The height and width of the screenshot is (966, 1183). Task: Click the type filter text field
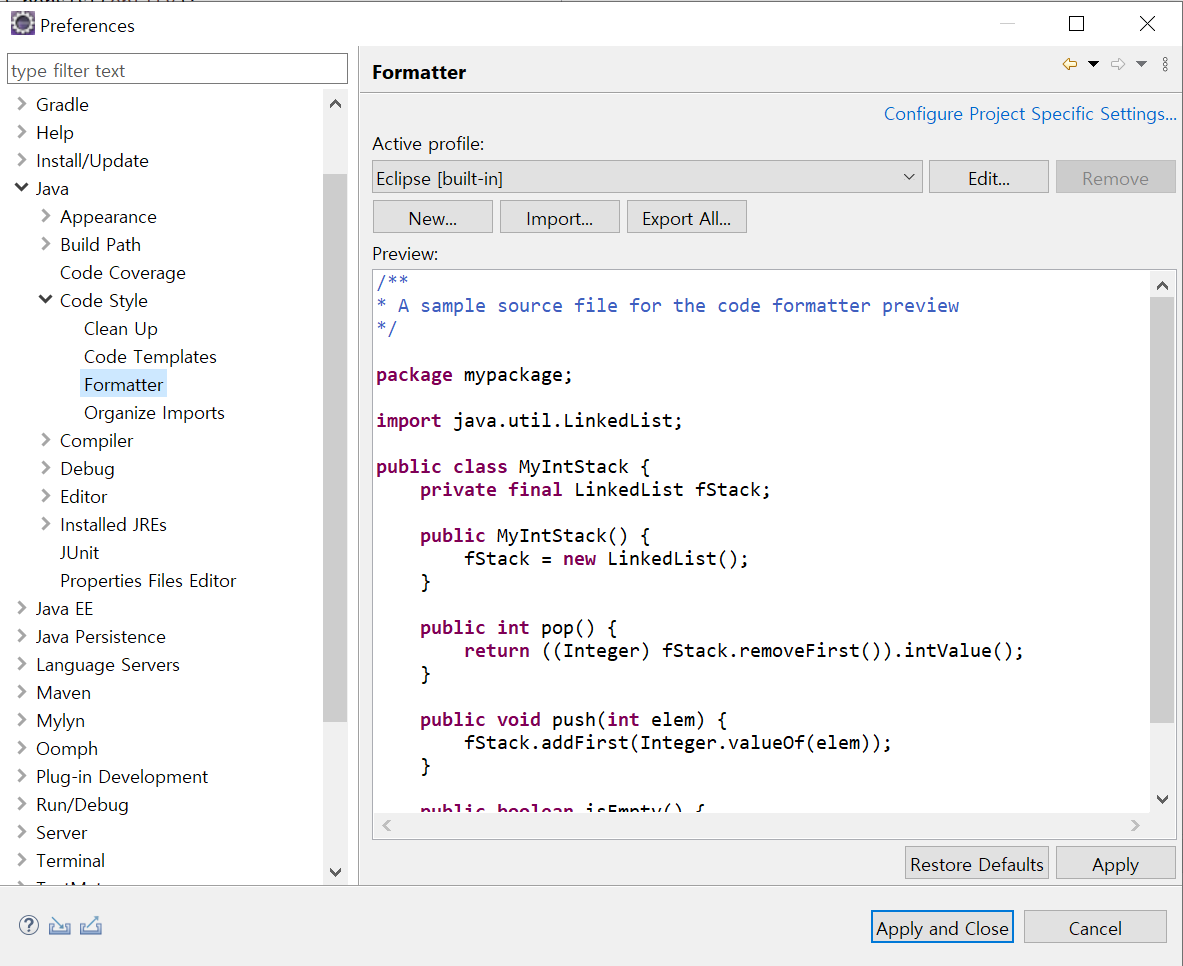[177, 69]
